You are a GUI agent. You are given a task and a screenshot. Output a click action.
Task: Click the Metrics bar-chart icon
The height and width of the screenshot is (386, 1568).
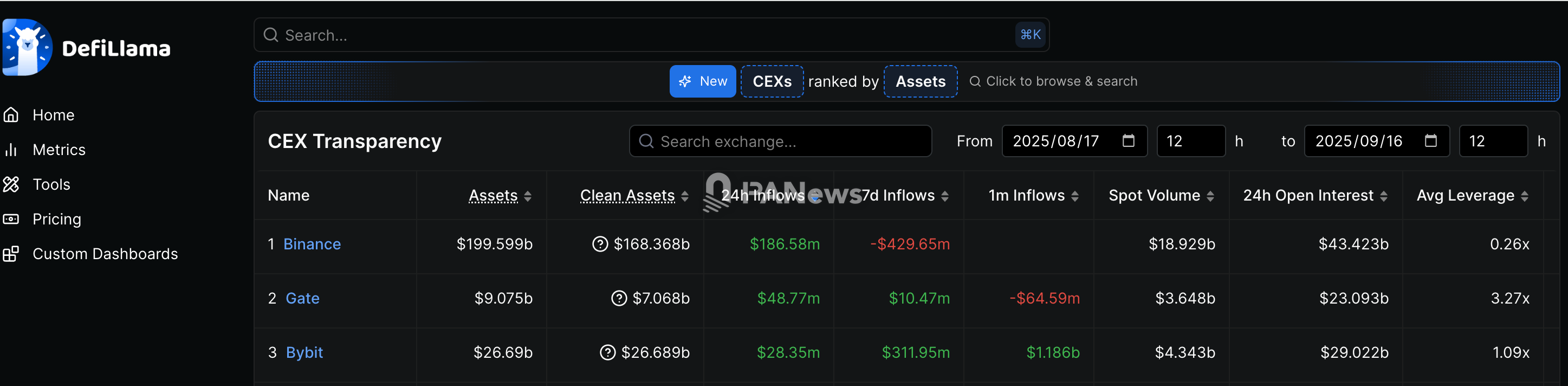click(x=11, y=150)
